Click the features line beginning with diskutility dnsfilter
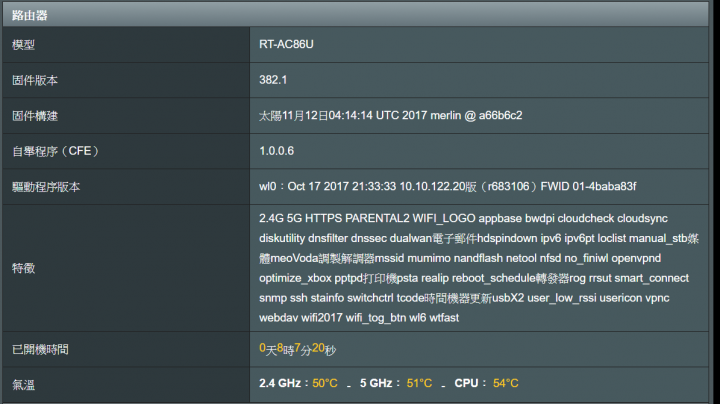The width and height of the screenshot is (720, 404). [x=479, y=238]
